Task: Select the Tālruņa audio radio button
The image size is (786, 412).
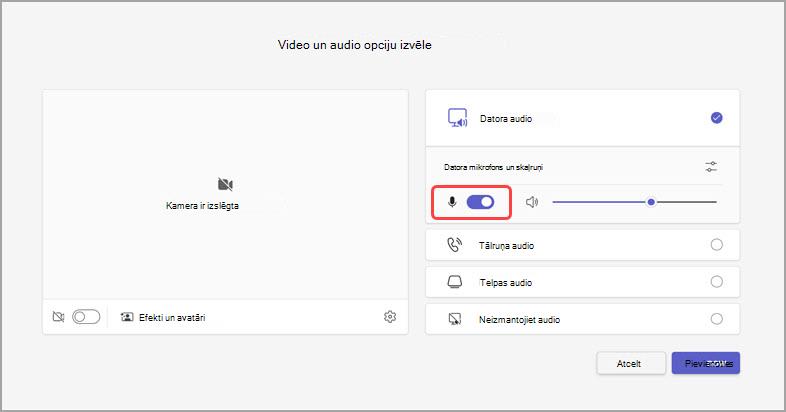Action: pos(716,245)
